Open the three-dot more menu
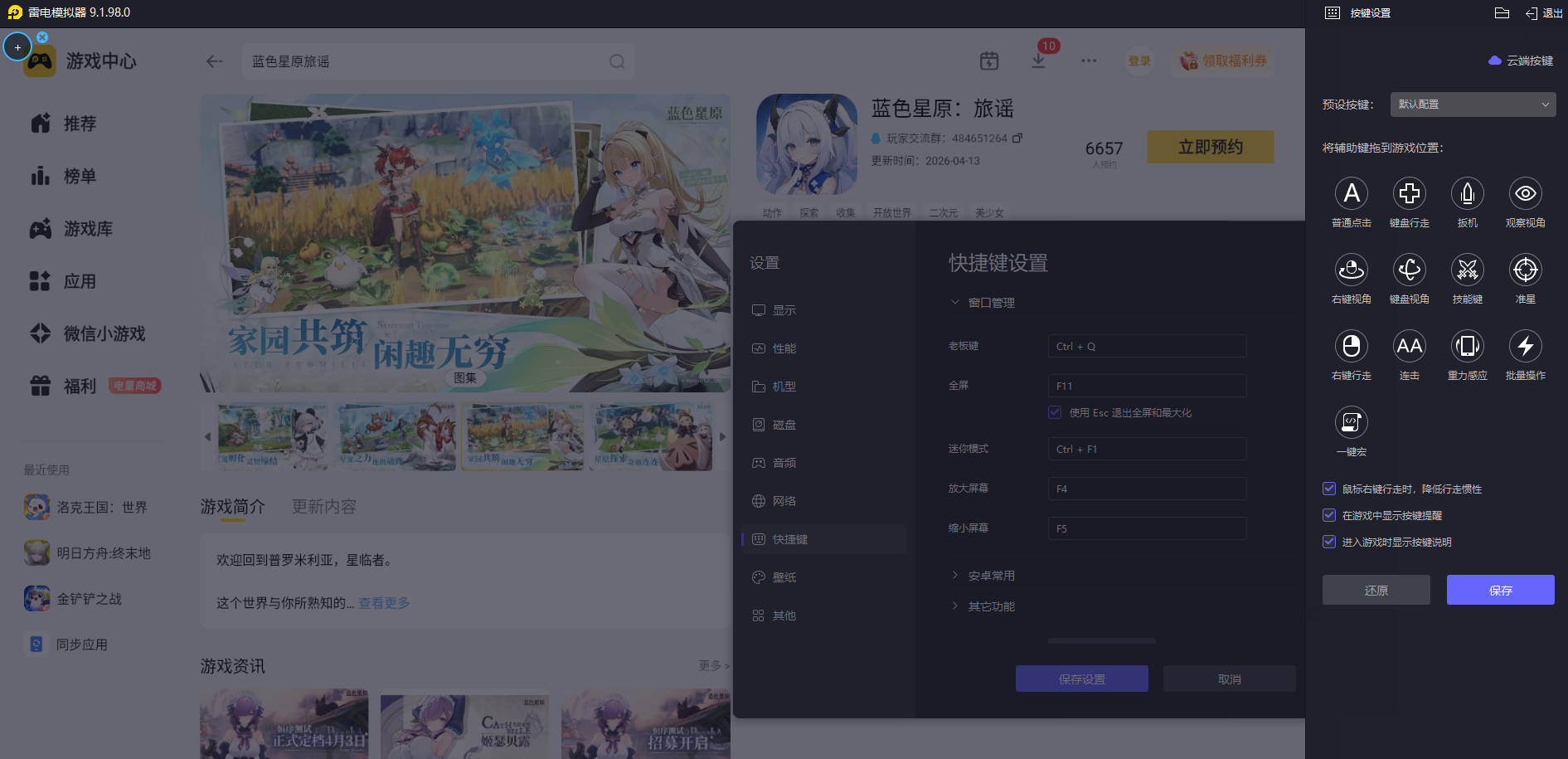Image resolution: width=1568 pixels, height=759 pixels. pos(1089,61)
